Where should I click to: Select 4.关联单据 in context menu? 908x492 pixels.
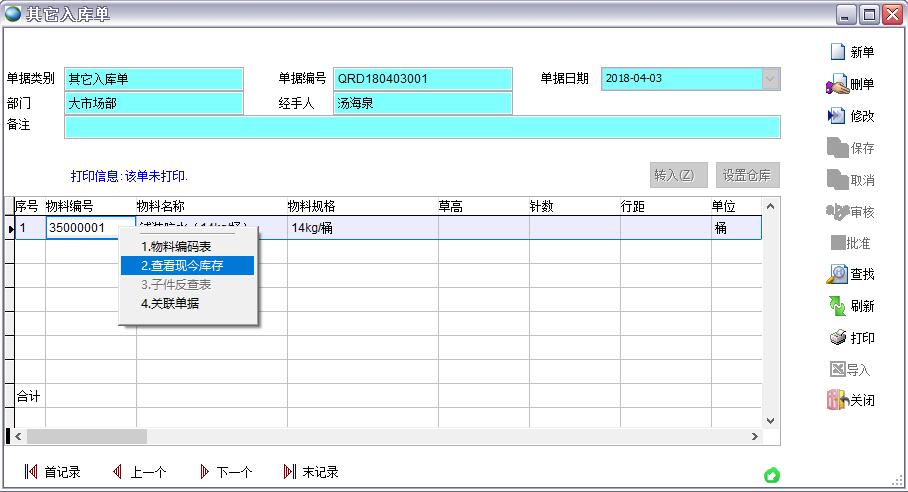170,303
